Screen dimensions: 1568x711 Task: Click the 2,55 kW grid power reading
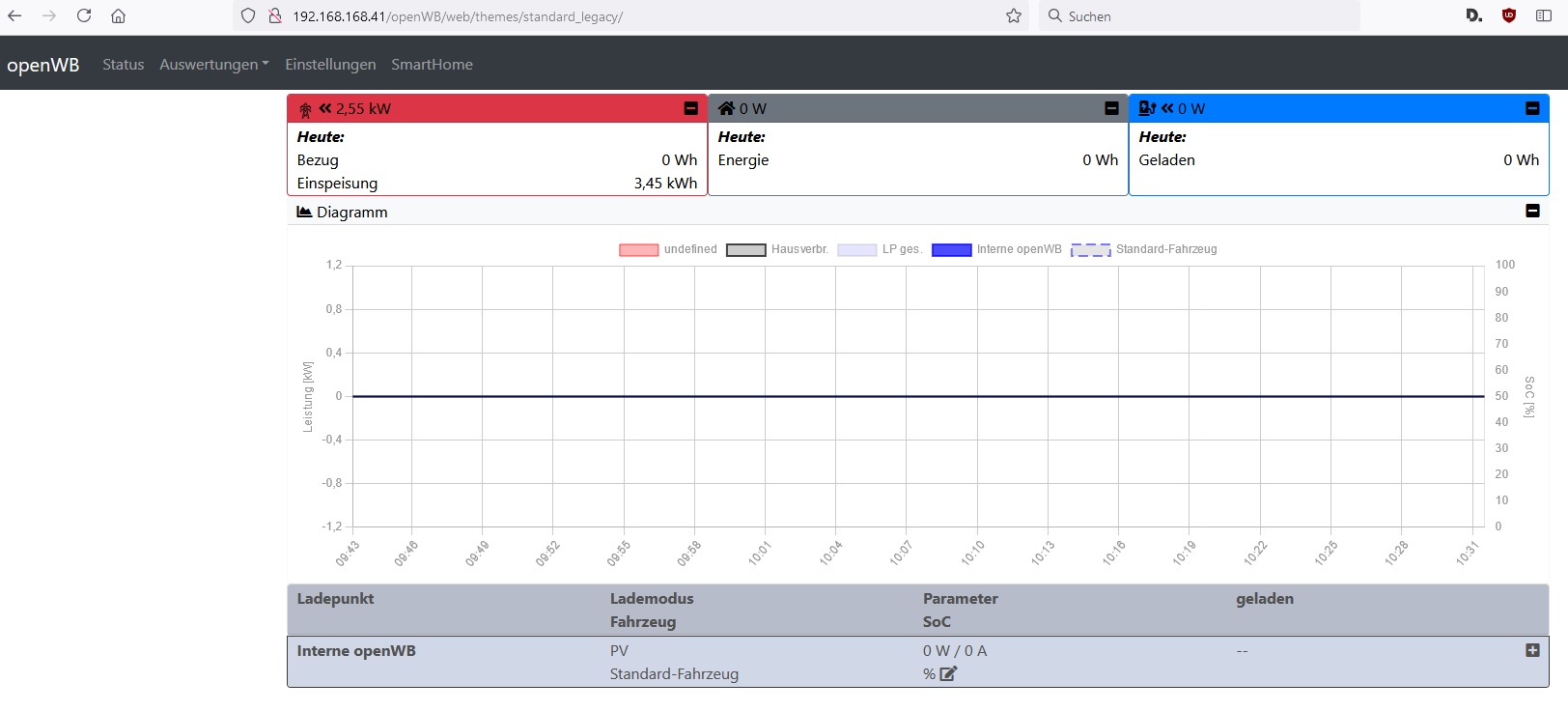click(363, 108)
